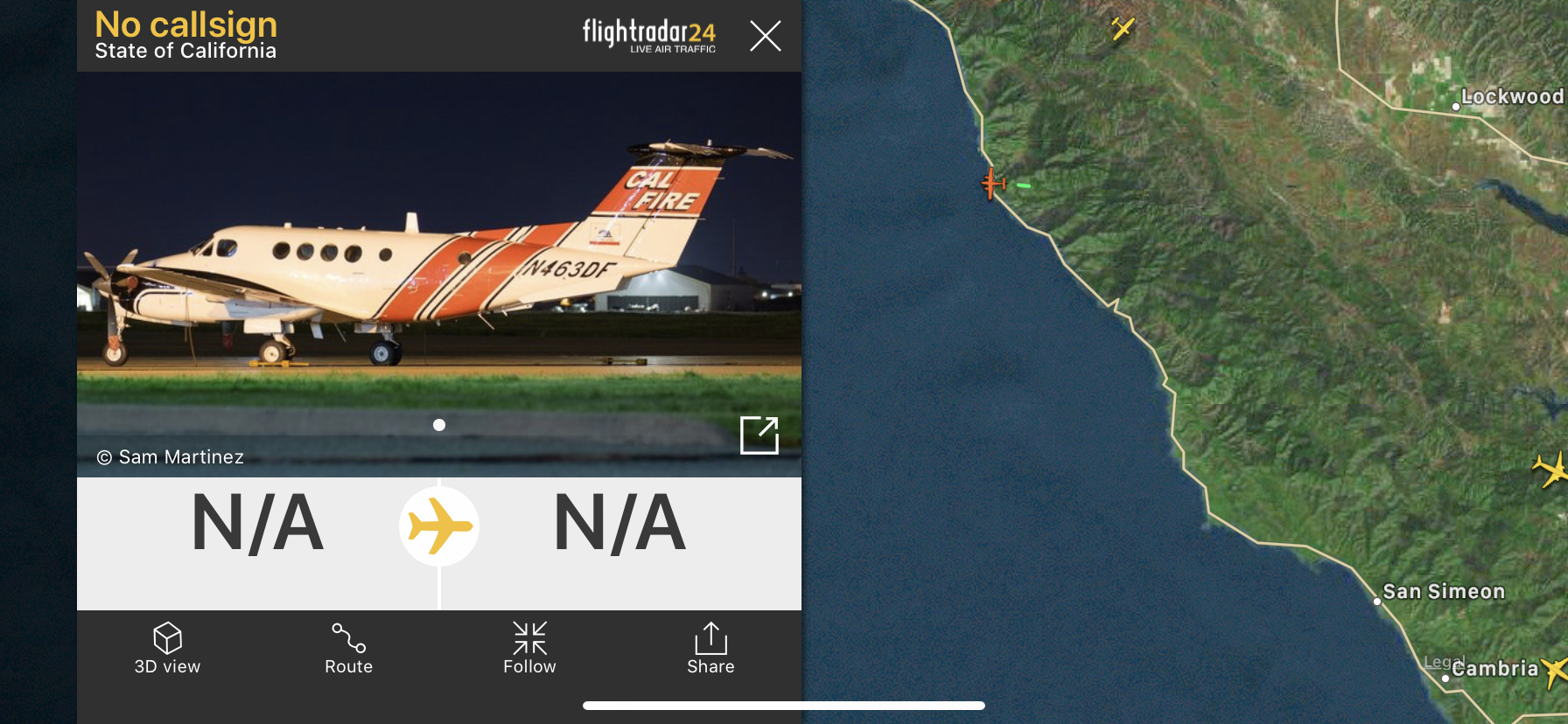Open the 3D view cube icon
Viewport: 1568px width, 724px height.
click(x=167, y=638)
